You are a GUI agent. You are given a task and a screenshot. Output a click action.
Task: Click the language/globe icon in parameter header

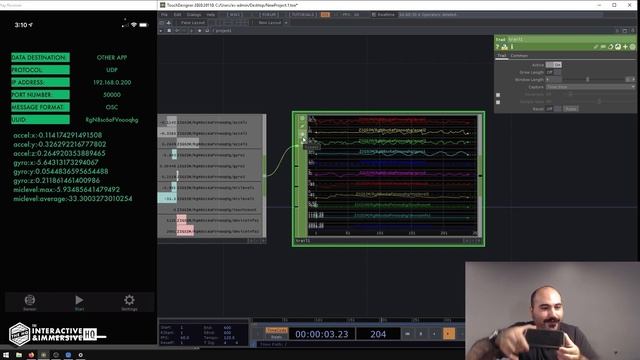pos(618,47)
